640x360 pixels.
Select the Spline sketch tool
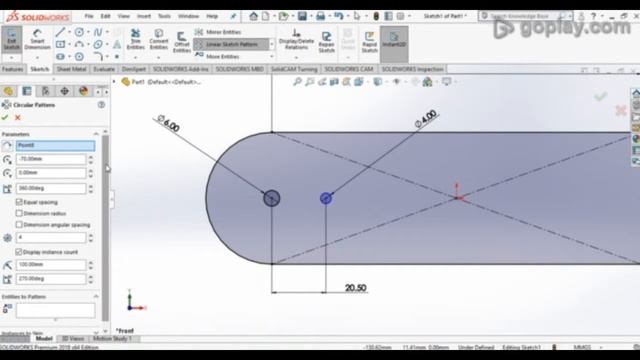pos(98,32)
